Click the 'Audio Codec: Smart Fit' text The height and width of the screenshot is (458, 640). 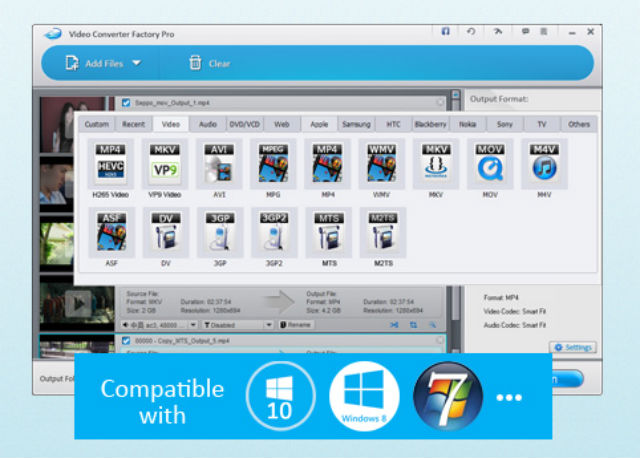(x=514, y=325)
